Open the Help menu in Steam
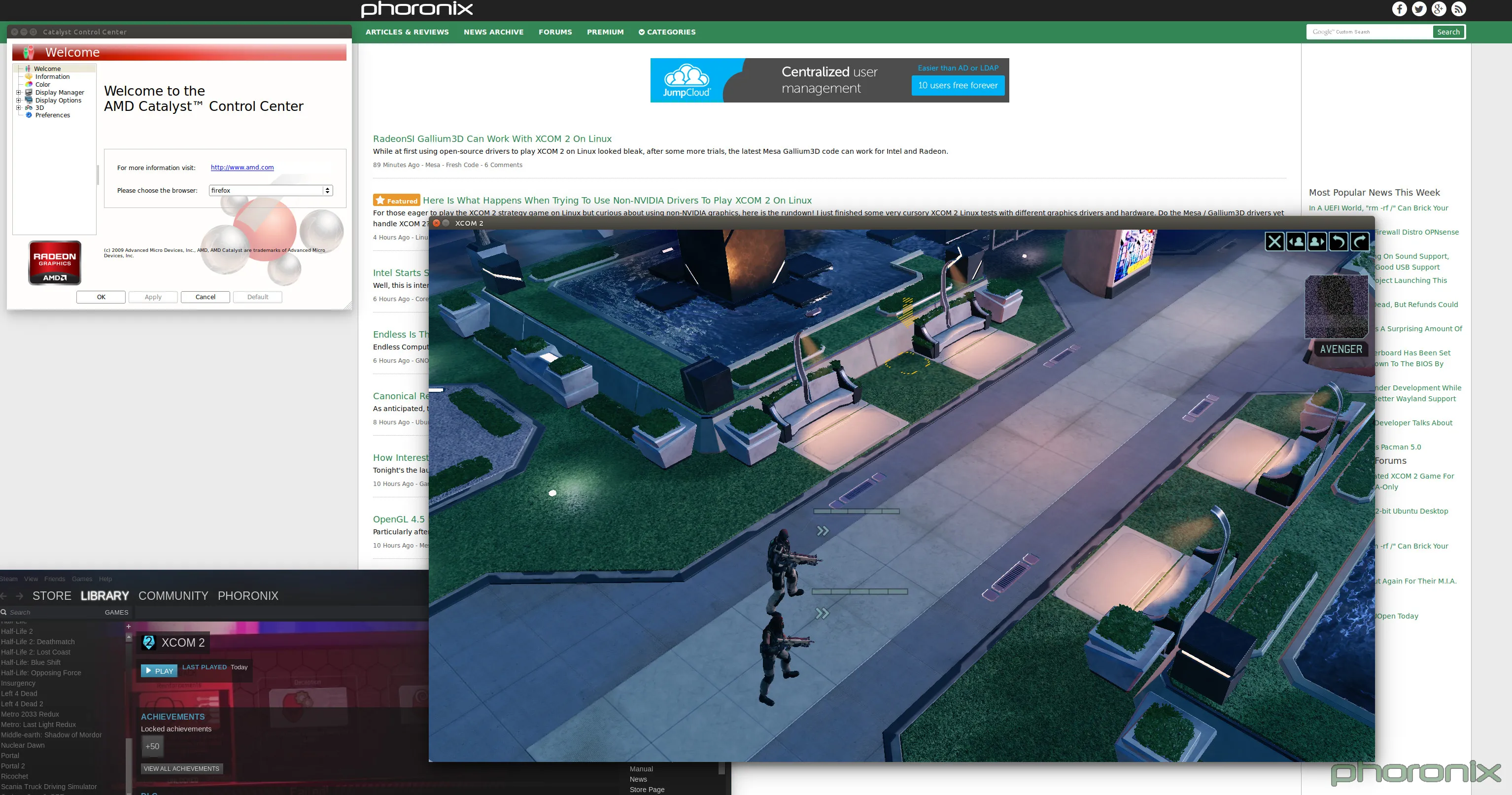 [x=105, y=579]
